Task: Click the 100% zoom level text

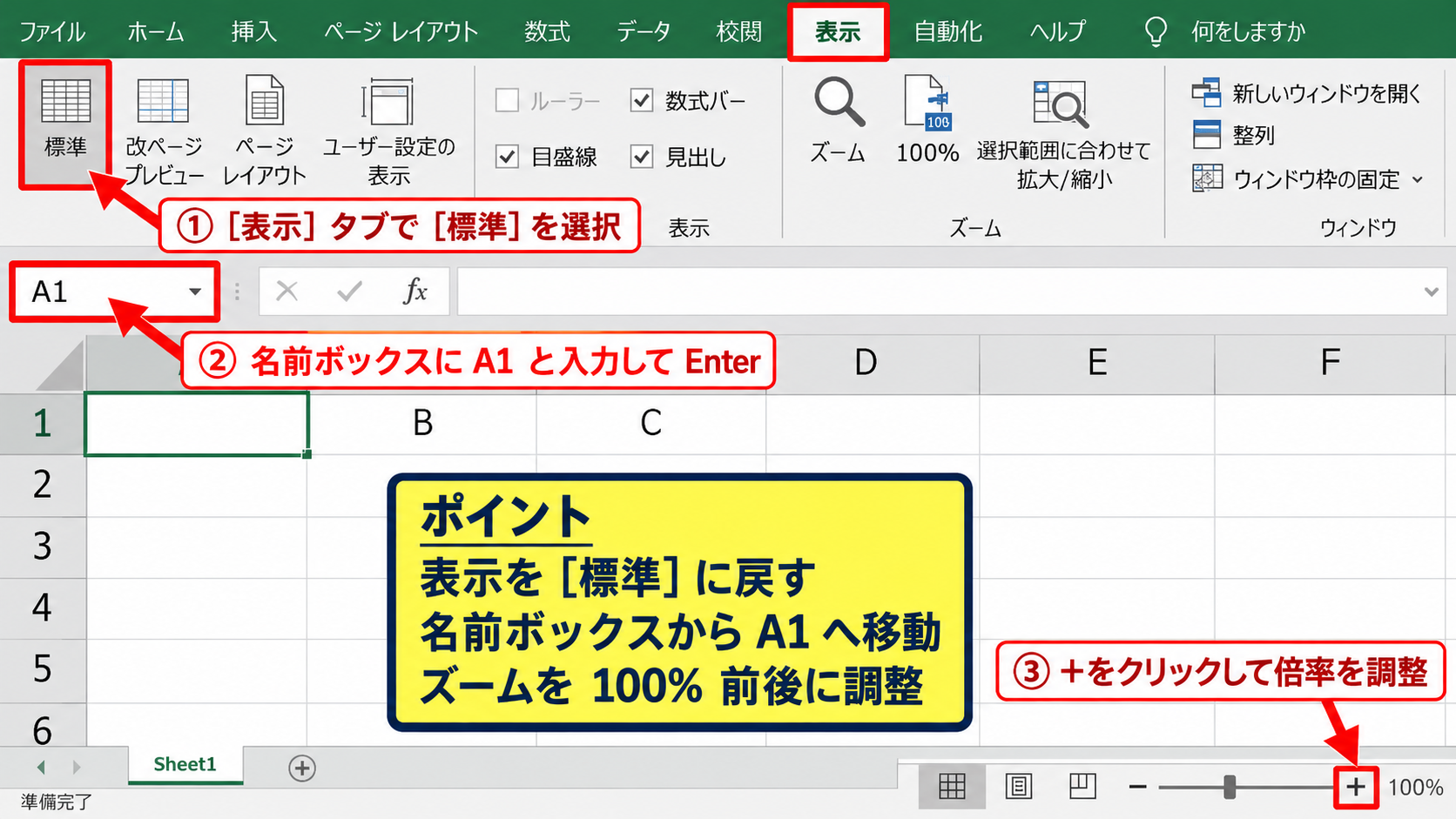Action: (x=1415, y=788)
